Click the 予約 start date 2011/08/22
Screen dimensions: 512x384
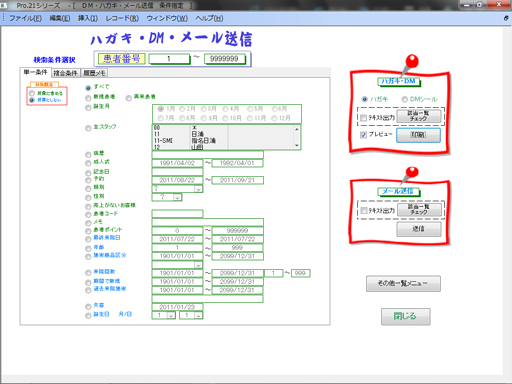177,180
